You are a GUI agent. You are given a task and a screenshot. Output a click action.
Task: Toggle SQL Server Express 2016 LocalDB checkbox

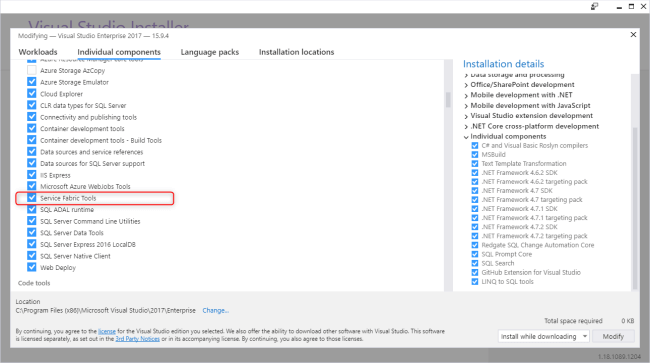[x=32, y=244]
